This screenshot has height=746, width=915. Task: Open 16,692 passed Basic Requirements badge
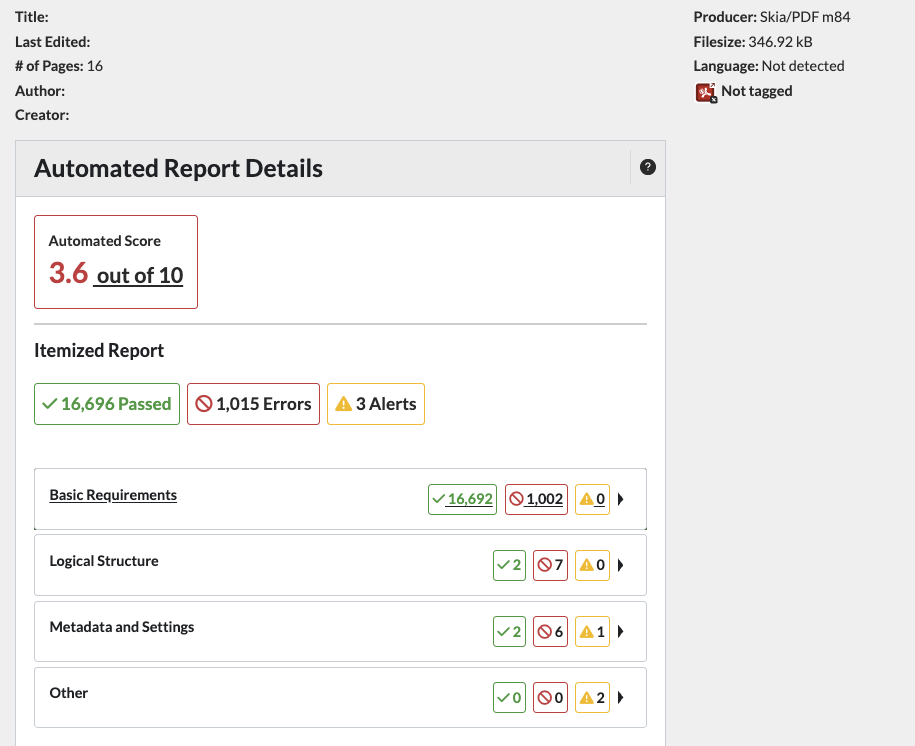(x=462, y=499)
